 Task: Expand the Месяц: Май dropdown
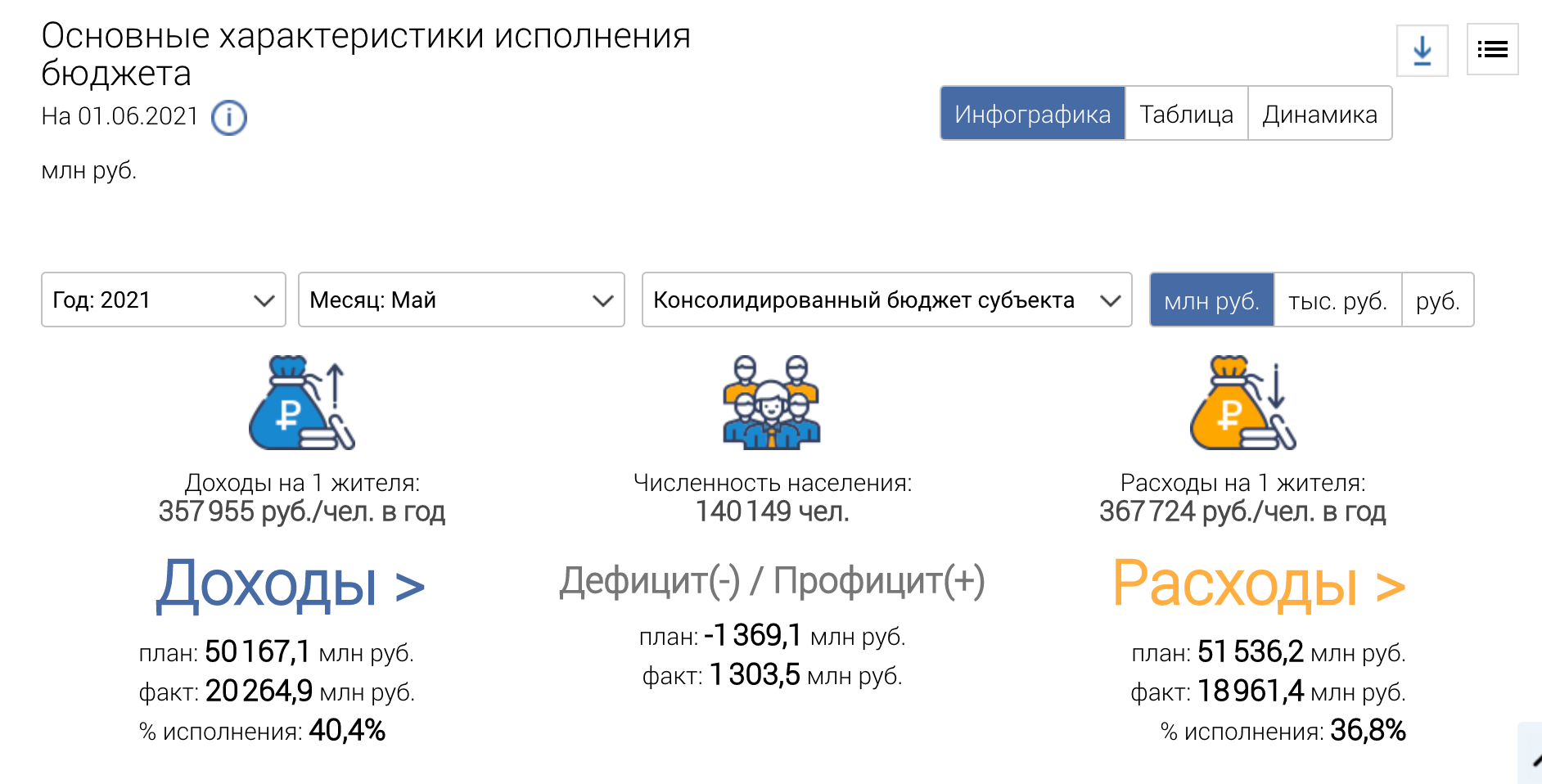[x=461, y=300]
